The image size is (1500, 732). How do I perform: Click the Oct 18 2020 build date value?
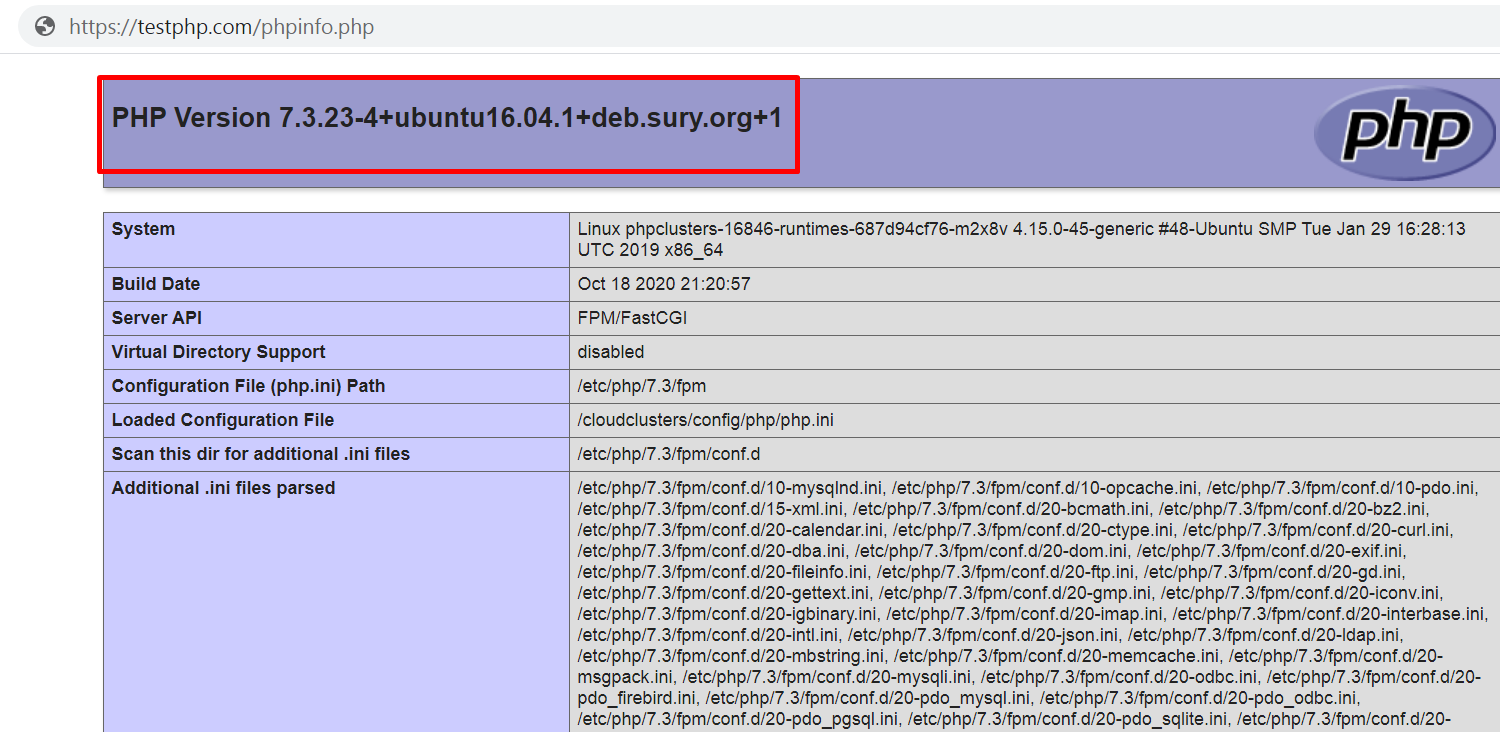click(x=663, y=284)
